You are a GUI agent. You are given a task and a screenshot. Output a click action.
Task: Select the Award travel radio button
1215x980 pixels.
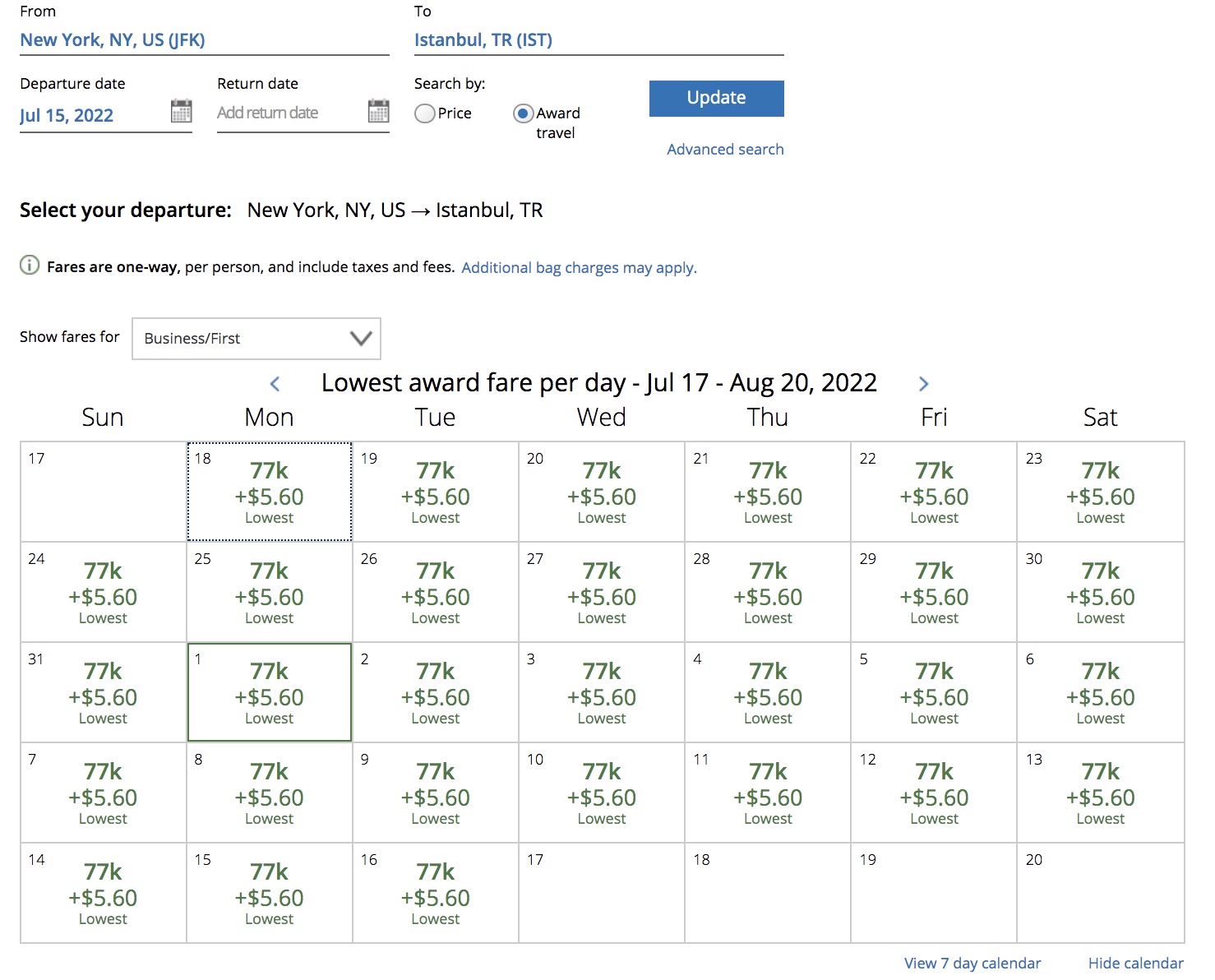(x=523, y=113)
